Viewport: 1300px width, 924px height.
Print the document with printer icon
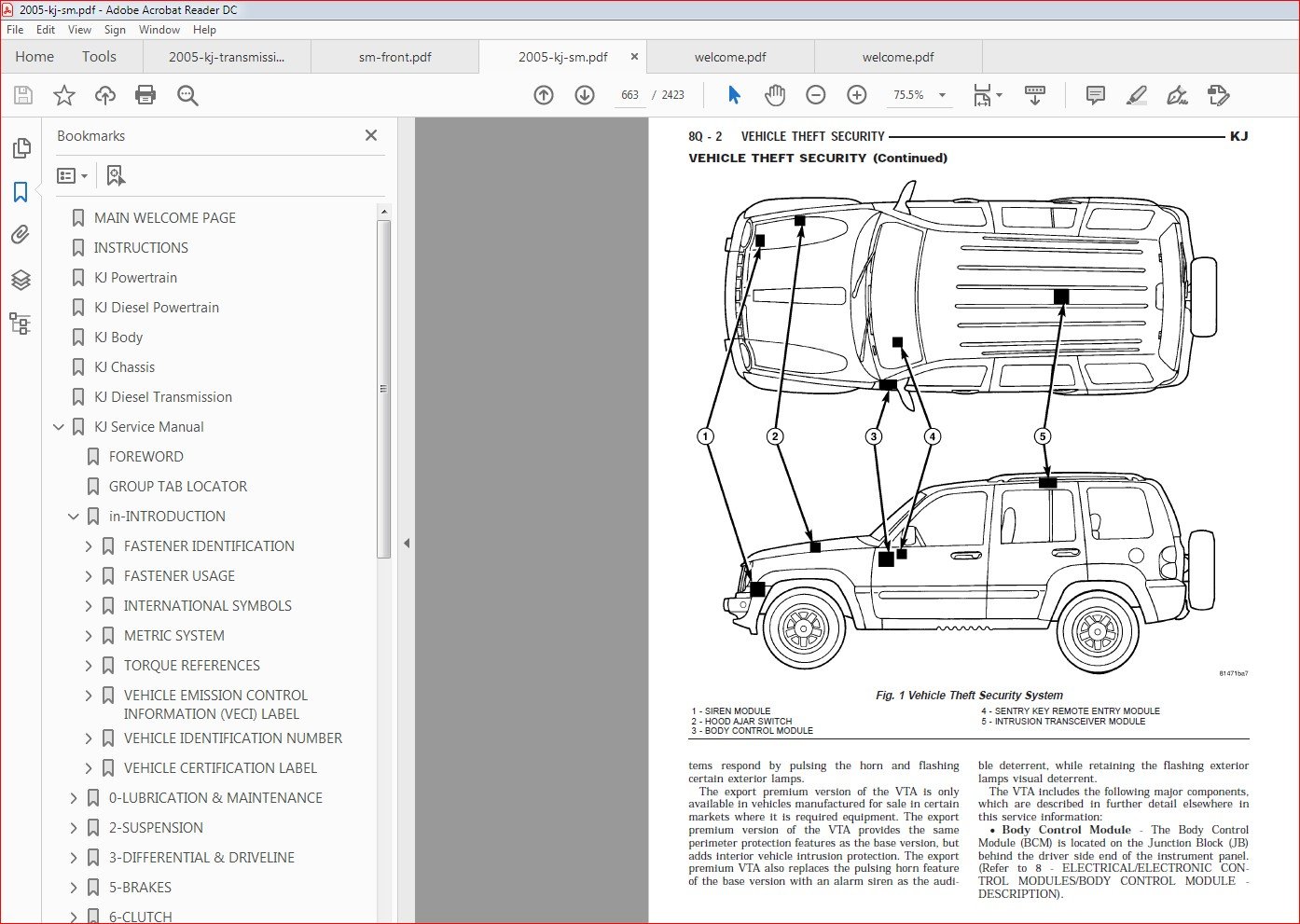point(145,95)
